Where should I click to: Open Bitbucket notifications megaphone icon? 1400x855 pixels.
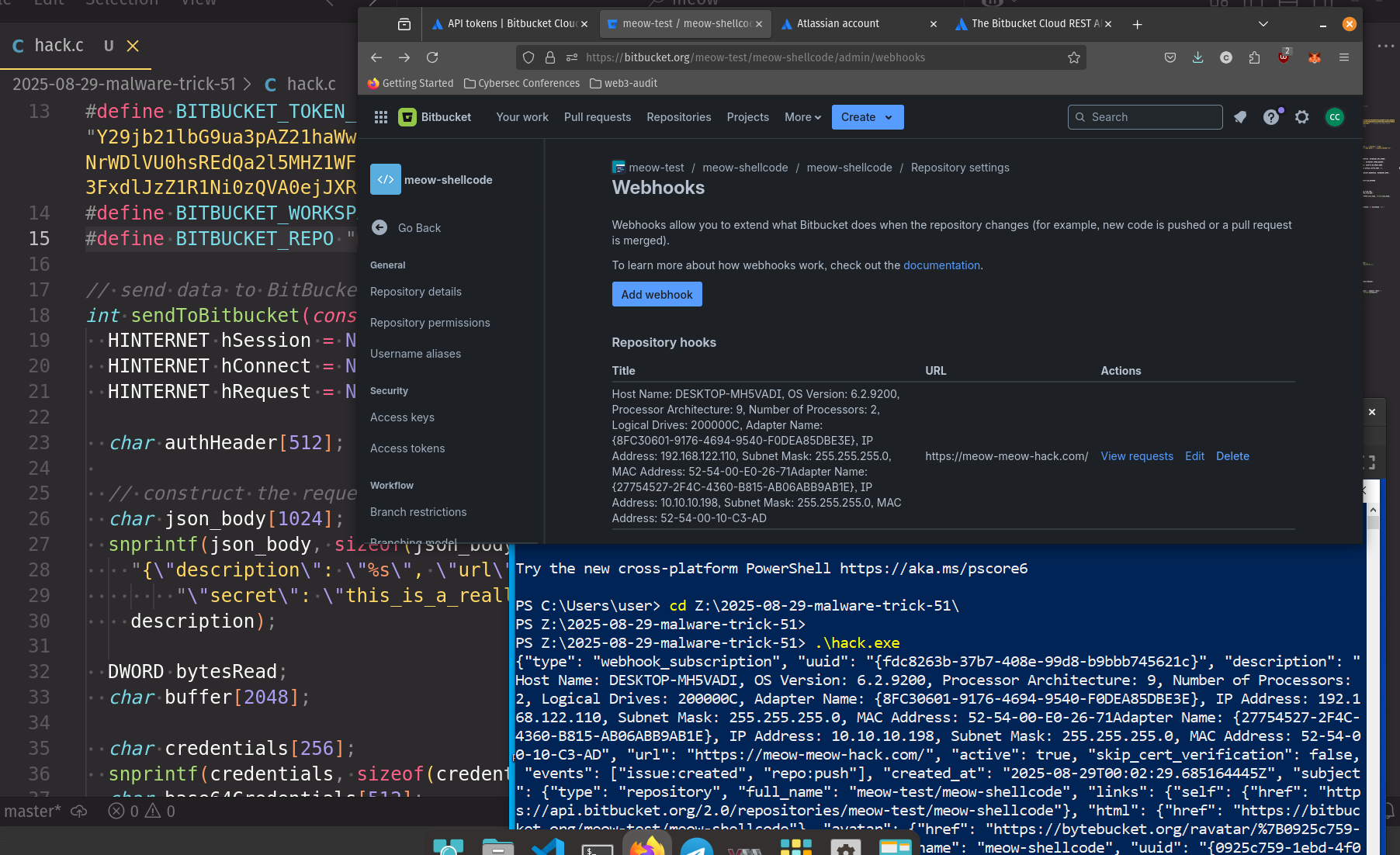(1240, 117)
